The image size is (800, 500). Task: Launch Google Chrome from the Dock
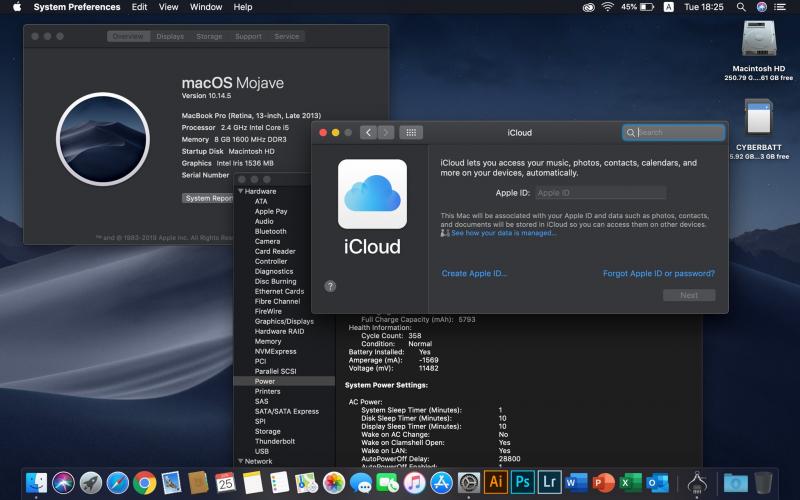pos(144,482)
